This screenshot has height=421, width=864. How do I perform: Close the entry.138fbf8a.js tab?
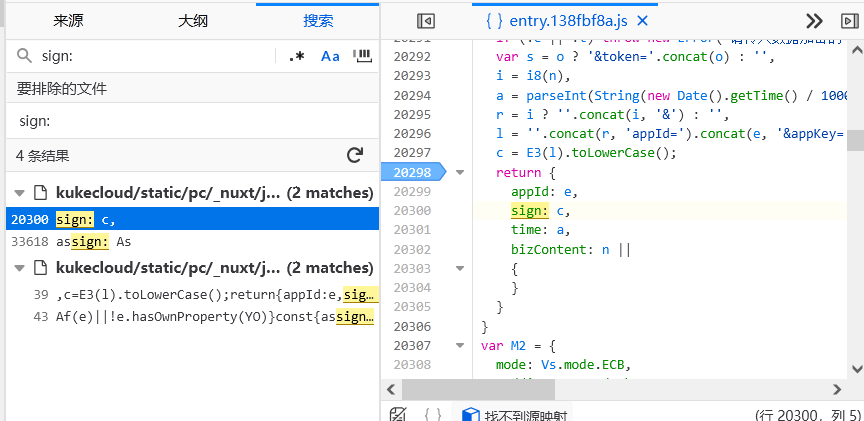pos(642,20)
